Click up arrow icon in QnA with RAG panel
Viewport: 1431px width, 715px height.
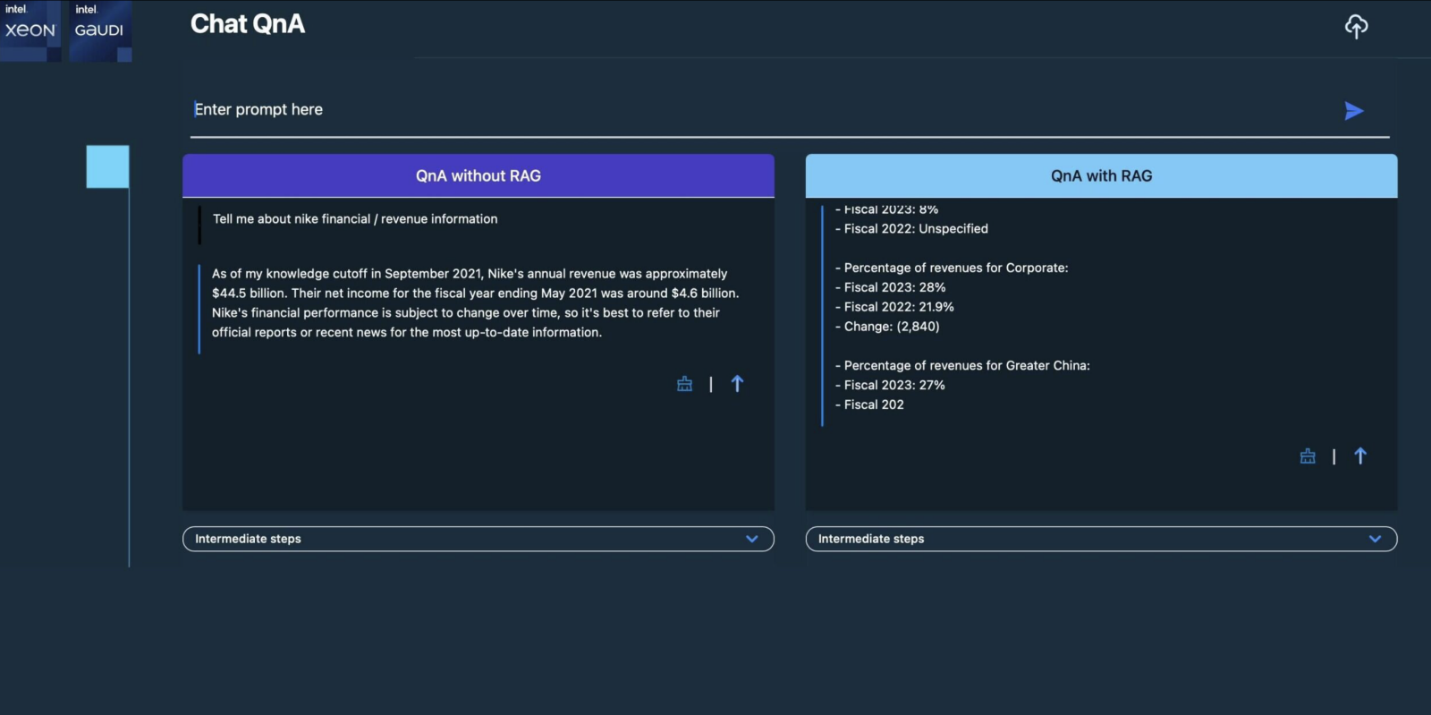[x=1360, y=456]
